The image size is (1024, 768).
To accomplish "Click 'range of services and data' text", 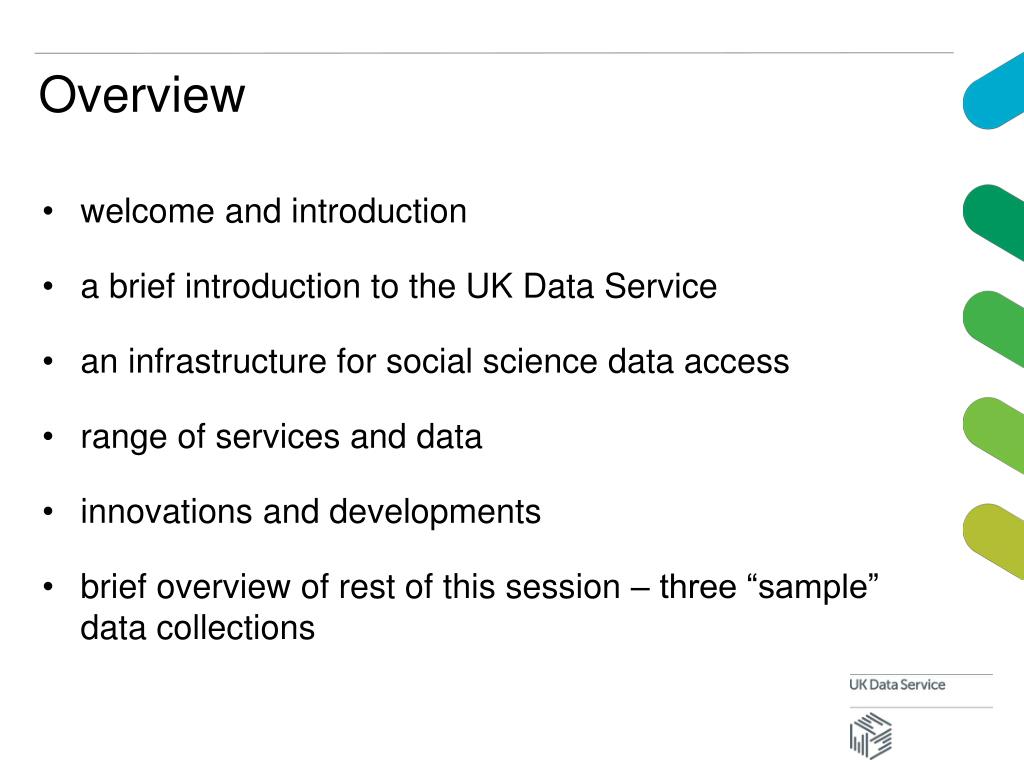I will coord(281,437).
